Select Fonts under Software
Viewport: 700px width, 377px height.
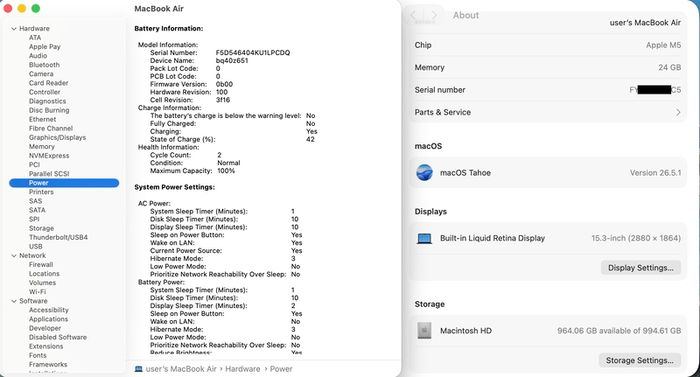(38, 356)
